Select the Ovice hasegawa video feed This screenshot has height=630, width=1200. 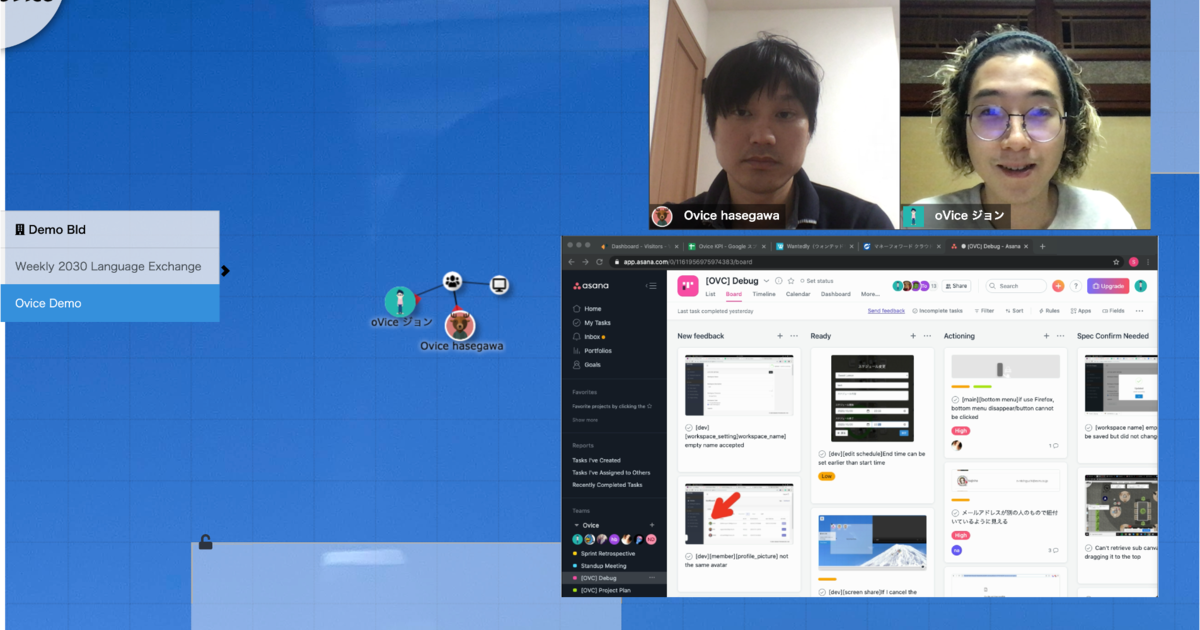[x=774, y=115]
